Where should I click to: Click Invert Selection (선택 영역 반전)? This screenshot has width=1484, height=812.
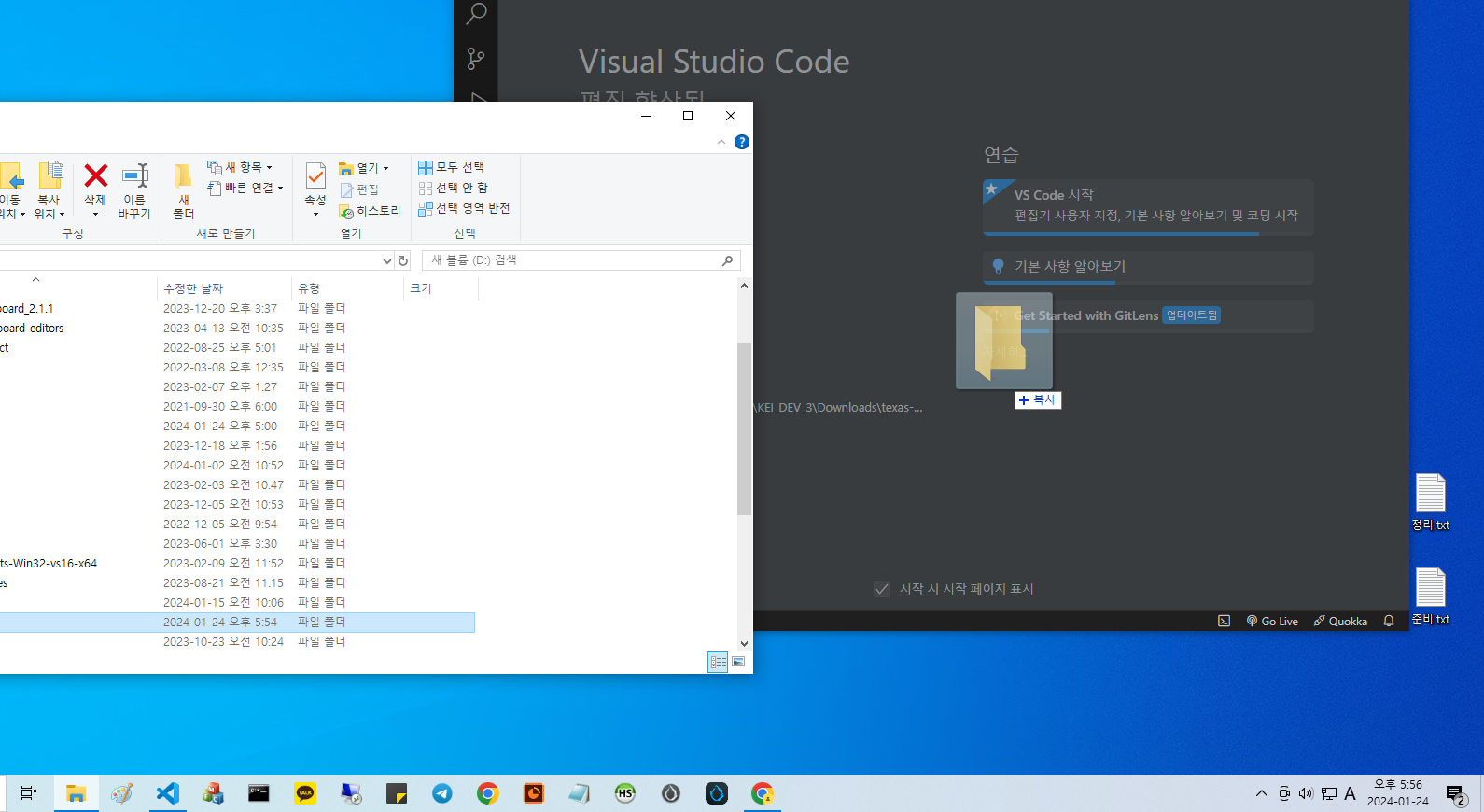point(464,208)
